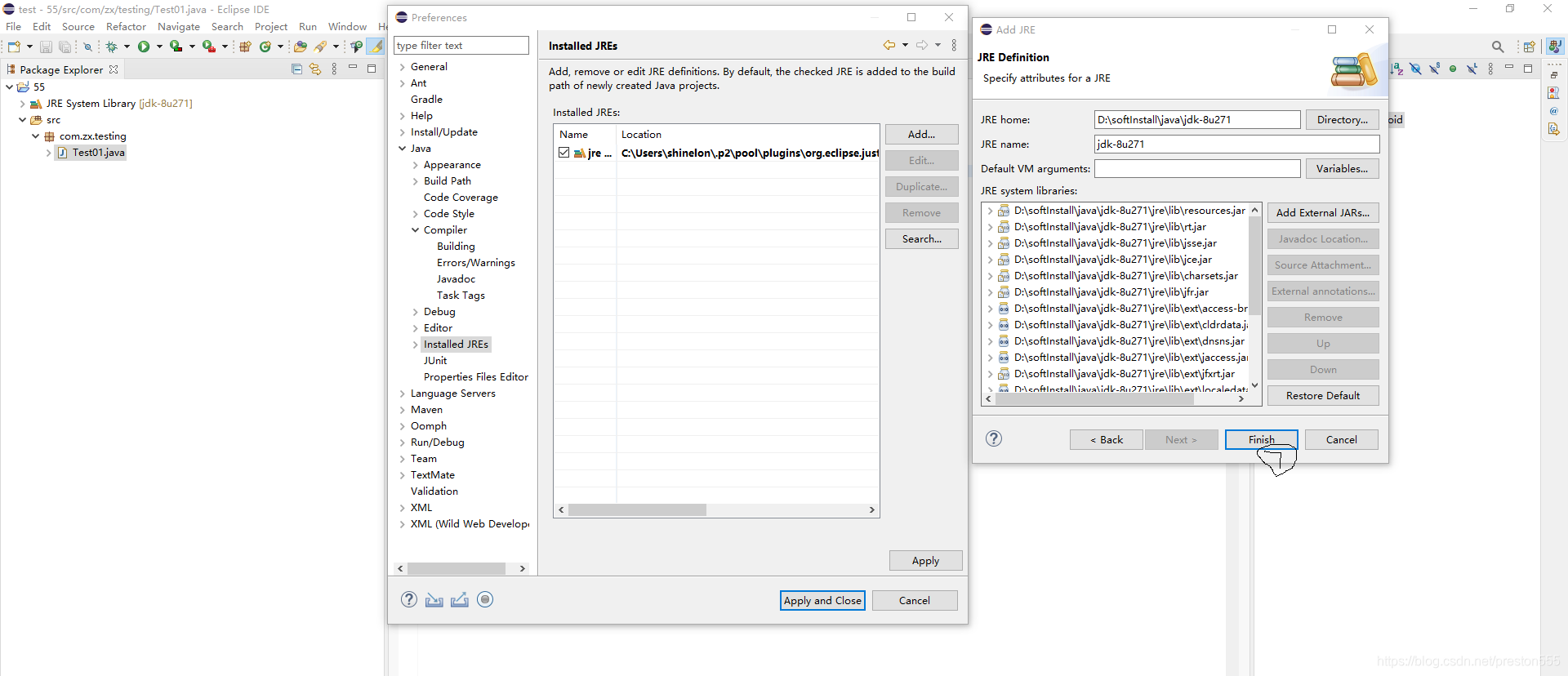
Task: Click Hide Non-Public Members green dot icon
Action: [1453, 69]
